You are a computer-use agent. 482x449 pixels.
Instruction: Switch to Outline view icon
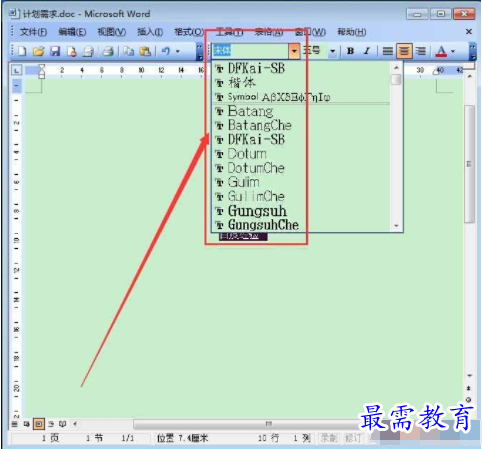(x=51, y=424)
